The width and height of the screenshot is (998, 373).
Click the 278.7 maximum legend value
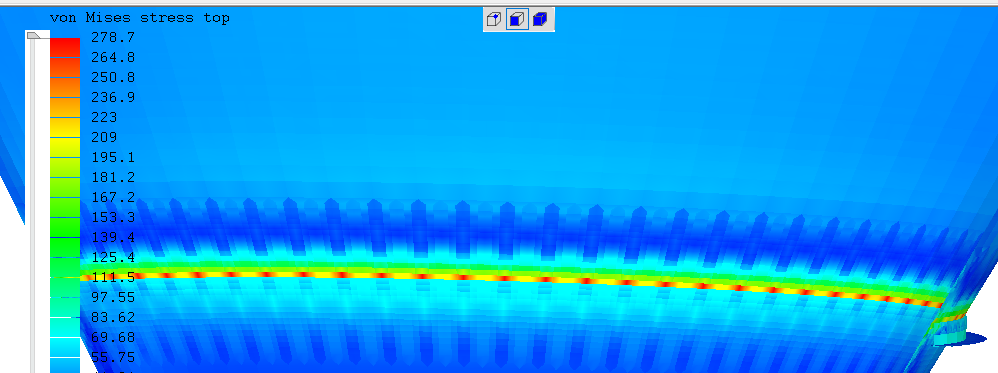coord(113,38)
